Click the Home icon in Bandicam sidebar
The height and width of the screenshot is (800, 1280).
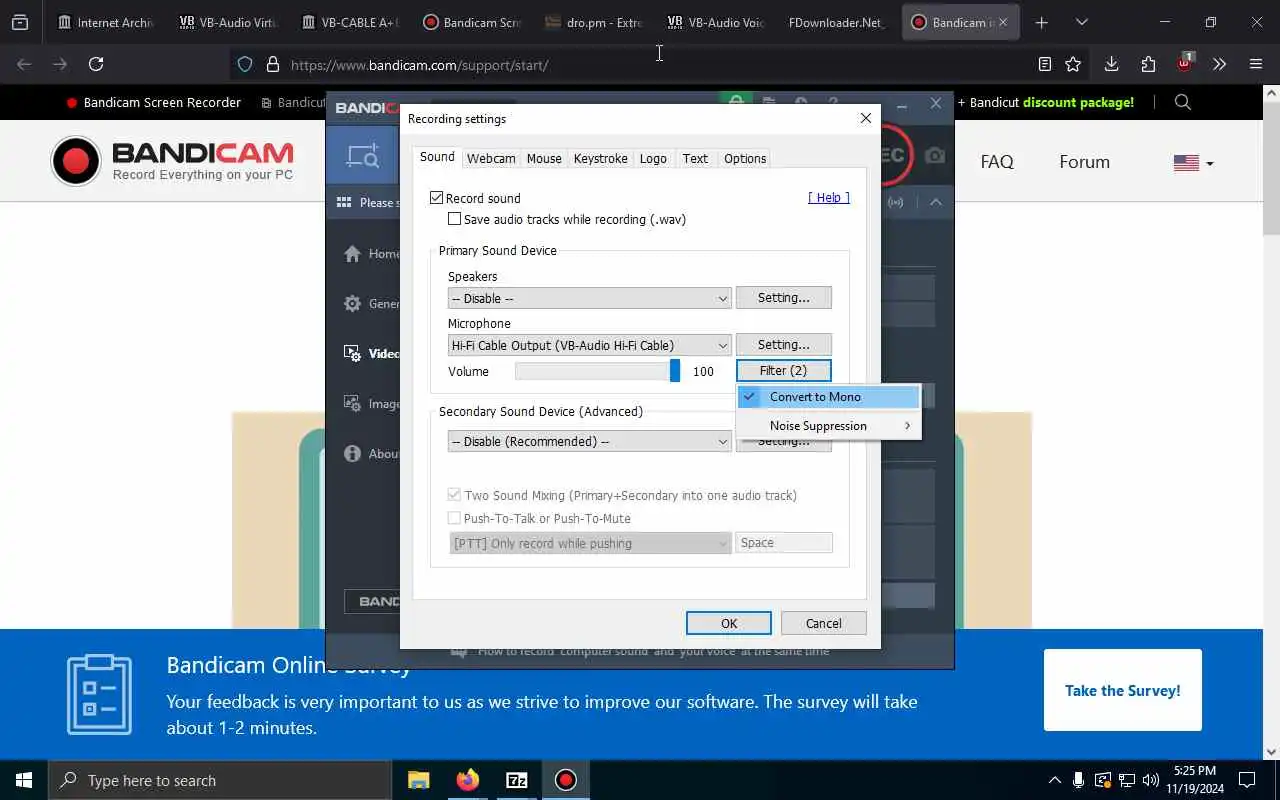click(352, 254)
